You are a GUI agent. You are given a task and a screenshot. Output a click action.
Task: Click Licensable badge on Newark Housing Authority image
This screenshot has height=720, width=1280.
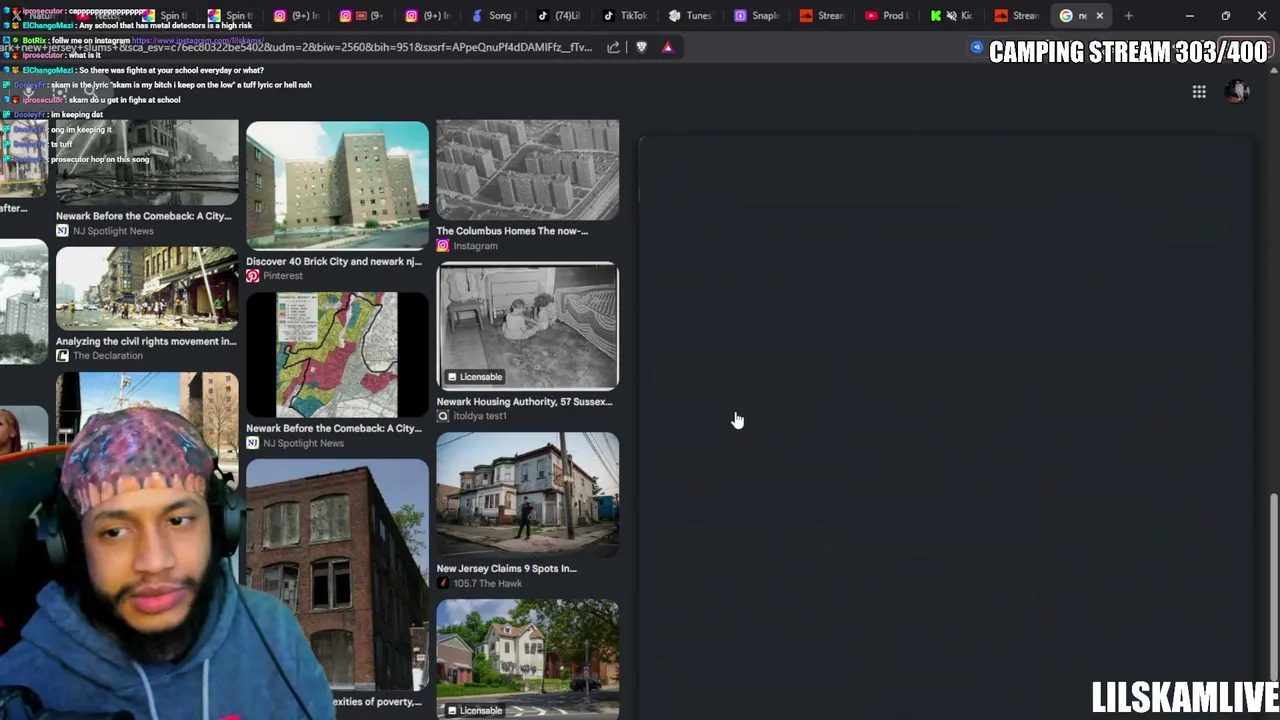click(x=475, y=377)
